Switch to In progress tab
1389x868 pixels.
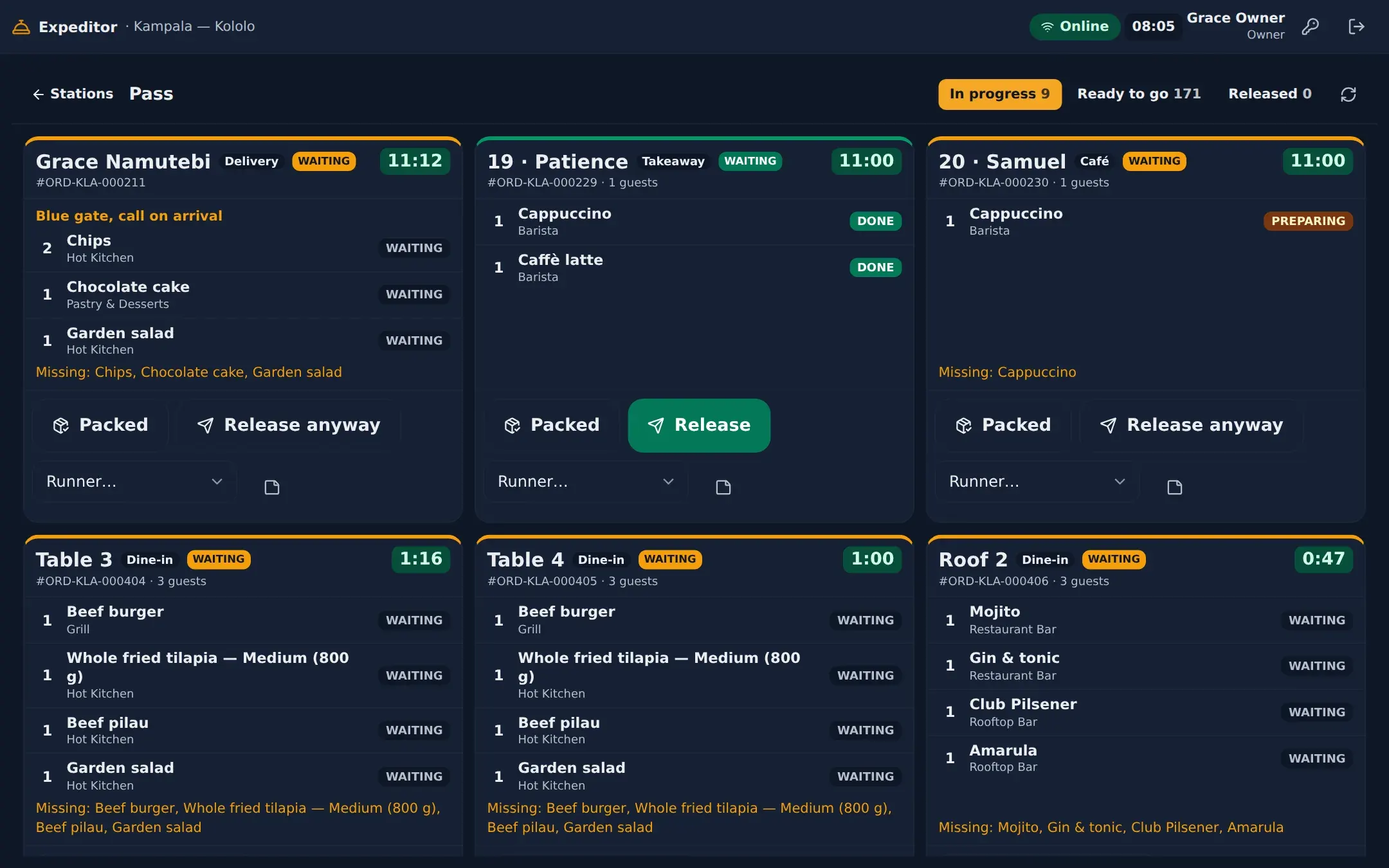1000,94
